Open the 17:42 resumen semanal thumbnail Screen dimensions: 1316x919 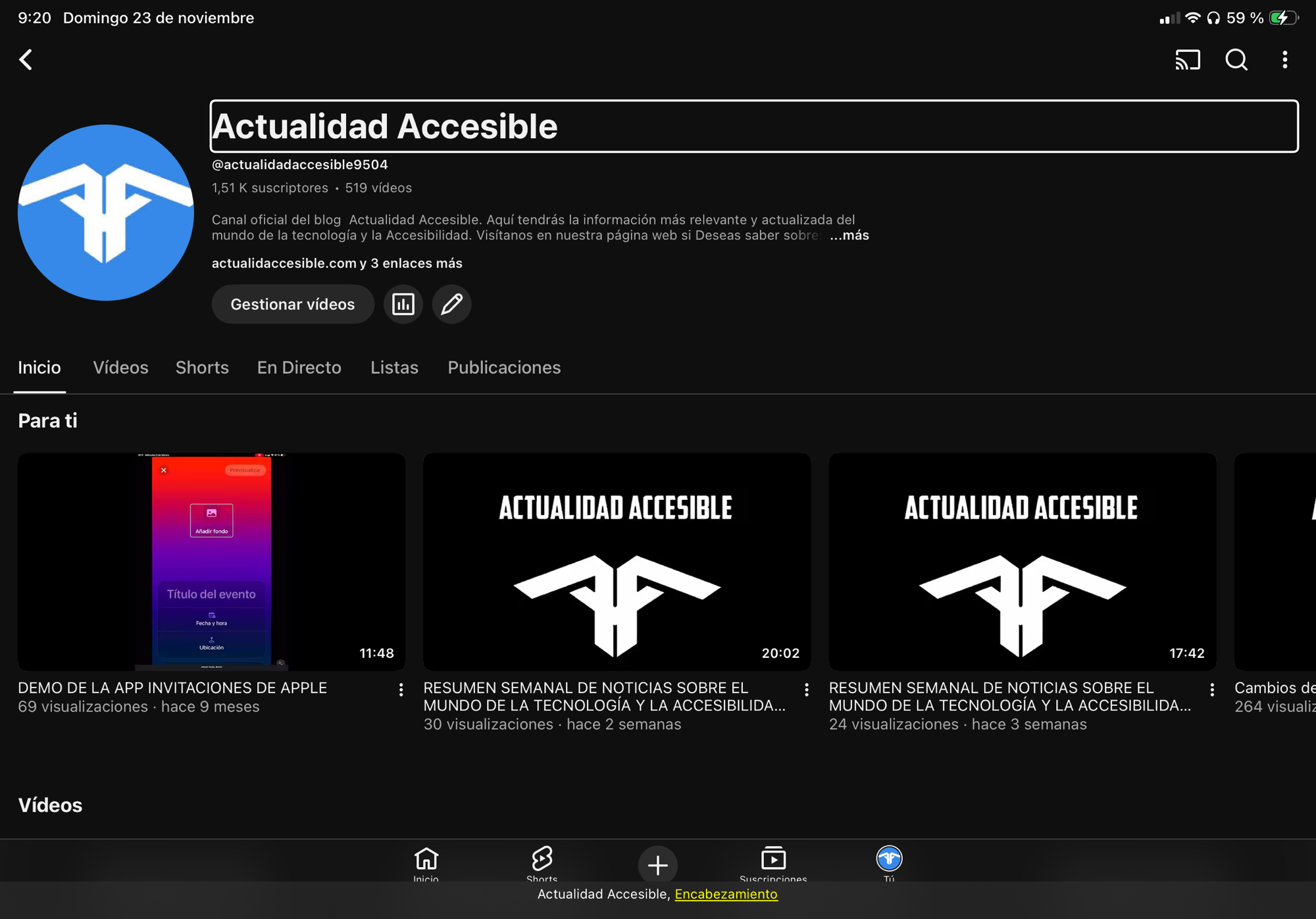click(x=1022, y=561)
